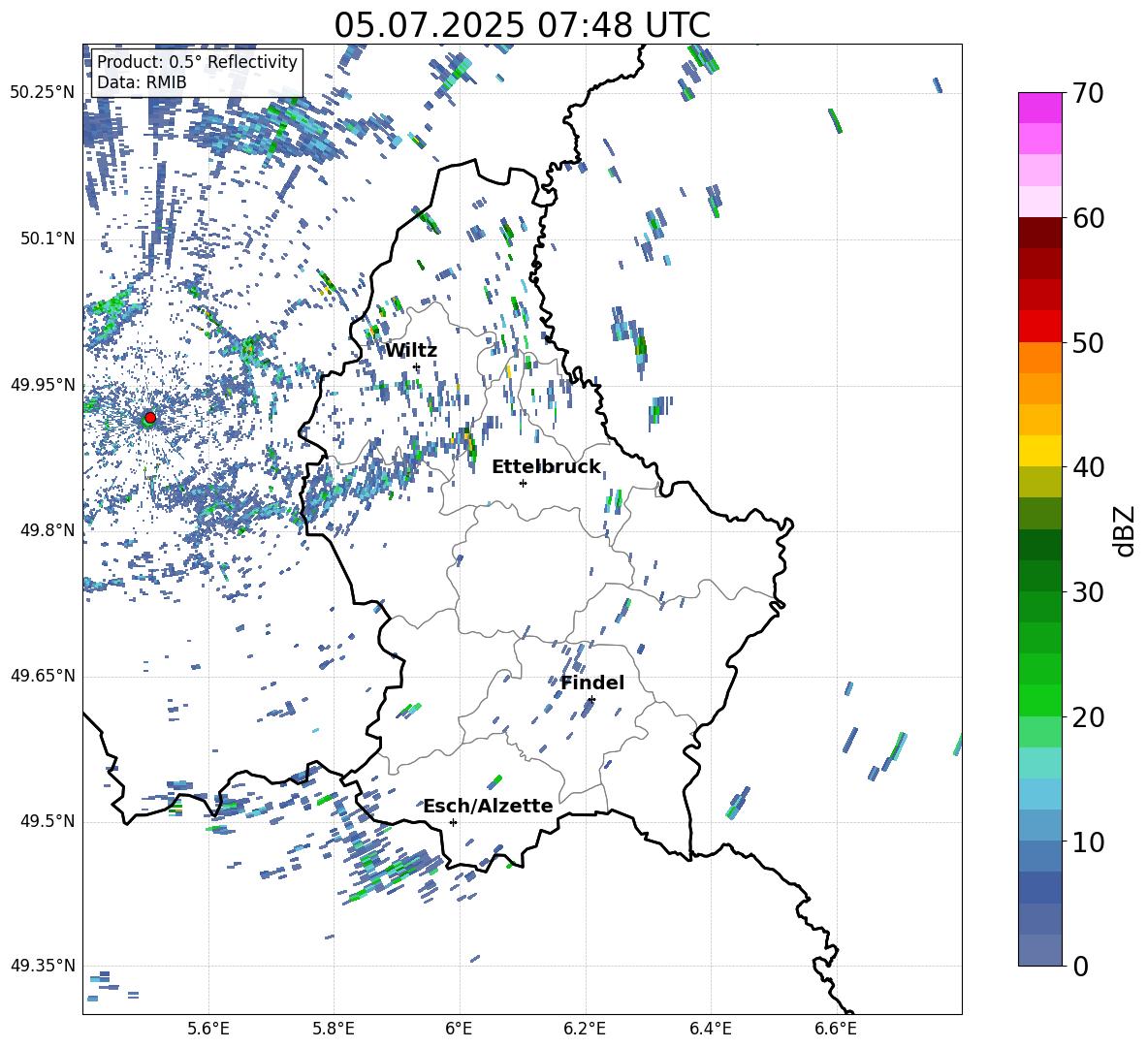This screenshot has width=1148, height=1048.
Task: Click the 5.6°E longitude label
Action: pos(208,1029)
